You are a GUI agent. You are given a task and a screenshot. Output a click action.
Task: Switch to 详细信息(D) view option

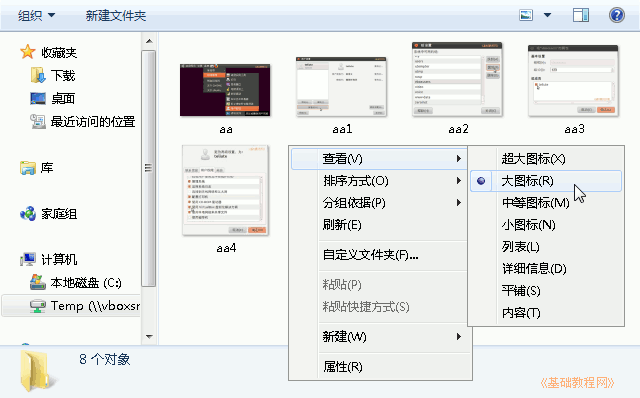[x=534, y=269]
